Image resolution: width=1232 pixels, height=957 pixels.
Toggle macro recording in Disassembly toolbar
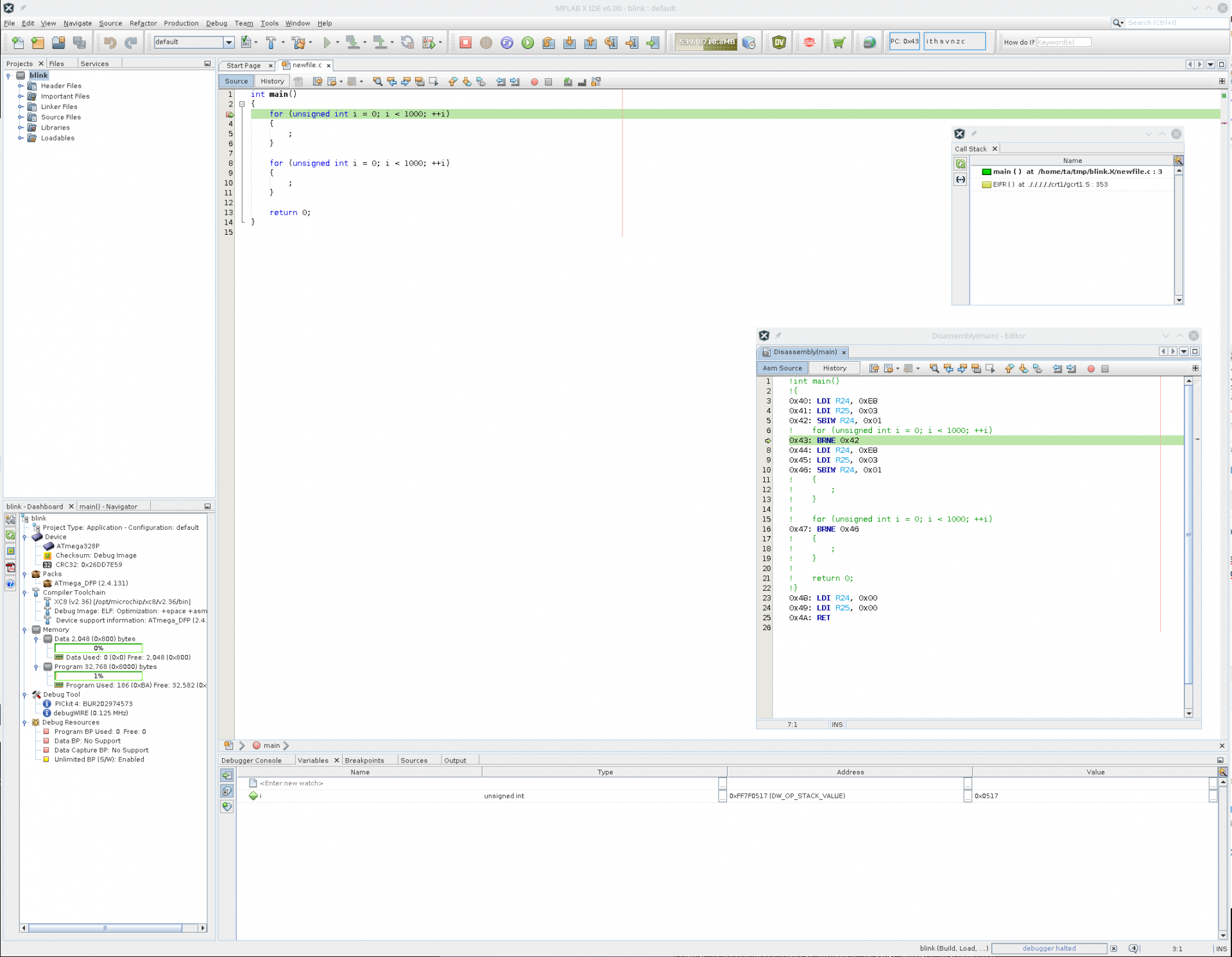coord(1091,369)
